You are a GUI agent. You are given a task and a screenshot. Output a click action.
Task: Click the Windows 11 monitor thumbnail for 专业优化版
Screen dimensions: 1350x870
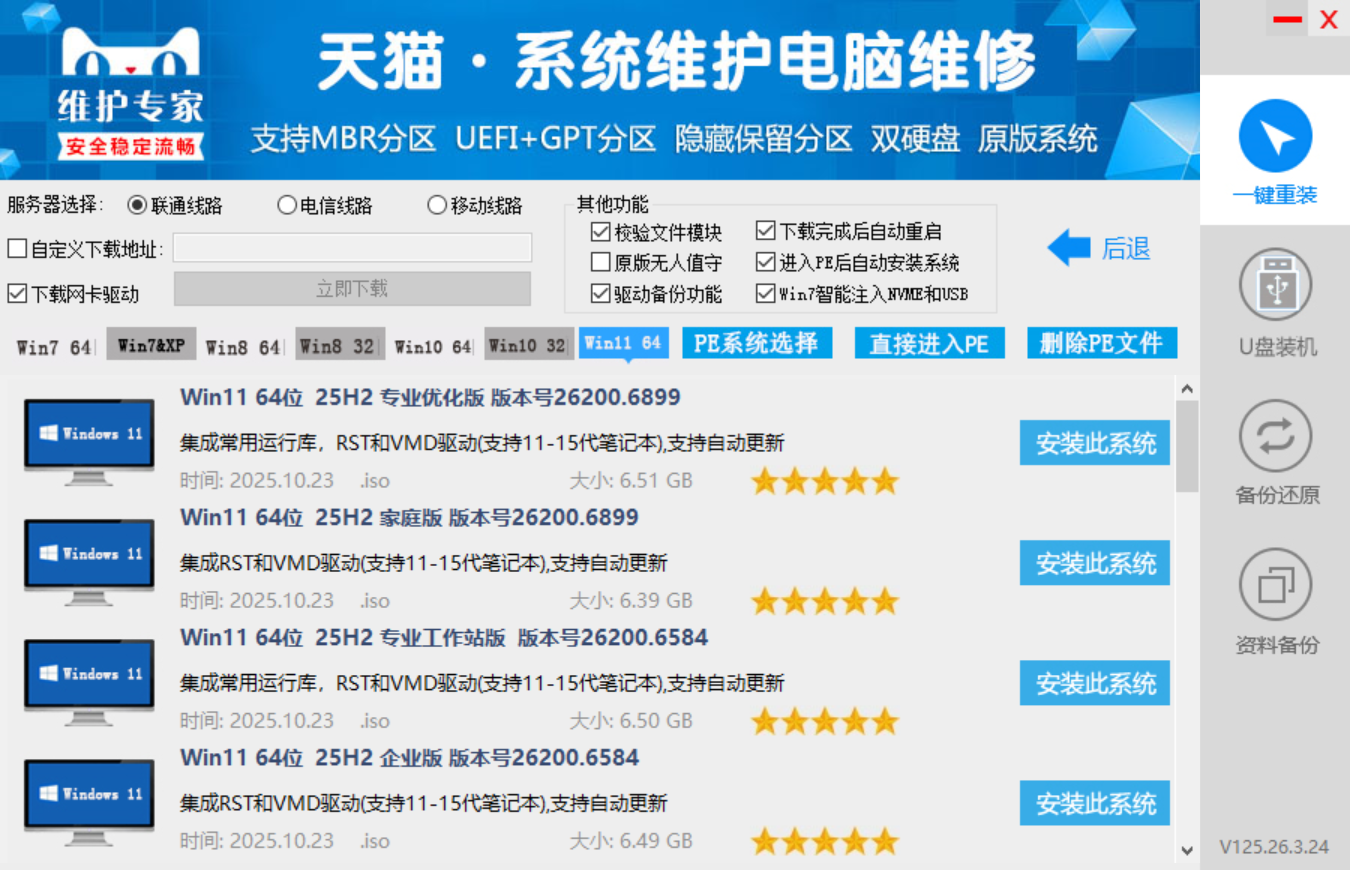coord(89,442)
